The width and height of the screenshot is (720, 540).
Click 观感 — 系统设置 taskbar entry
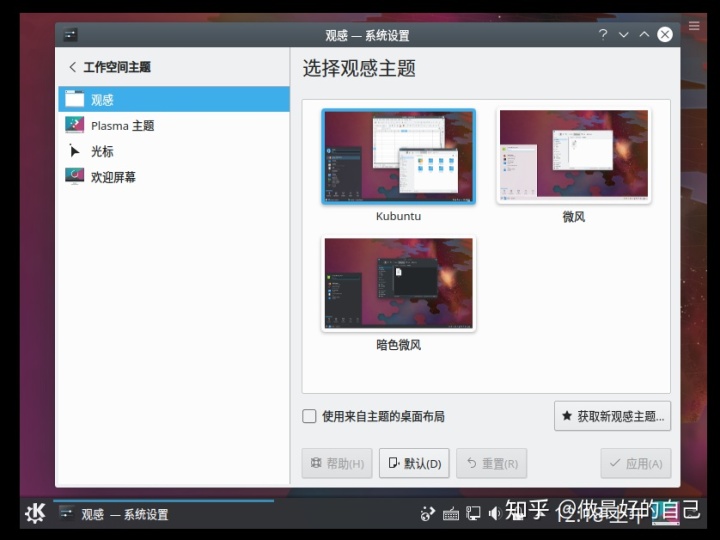click(x=163, y=513)
